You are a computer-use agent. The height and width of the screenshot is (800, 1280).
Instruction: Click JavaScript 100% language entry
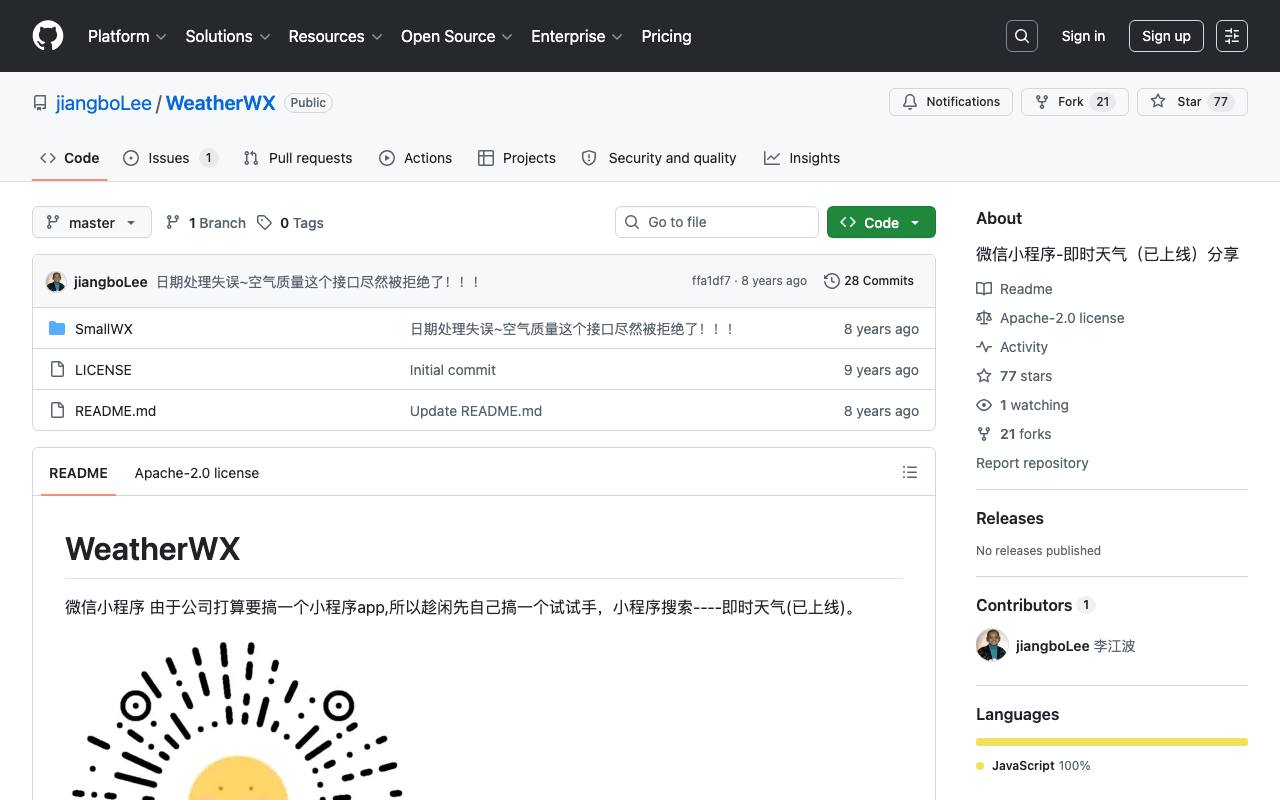click(1034, 766)
